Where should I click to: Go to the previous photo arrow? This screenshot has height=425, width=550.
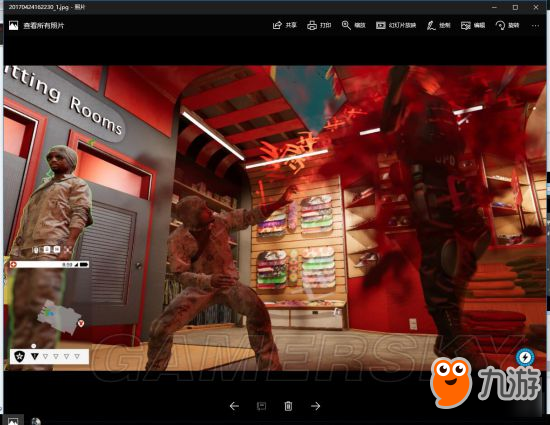point(234,406)
